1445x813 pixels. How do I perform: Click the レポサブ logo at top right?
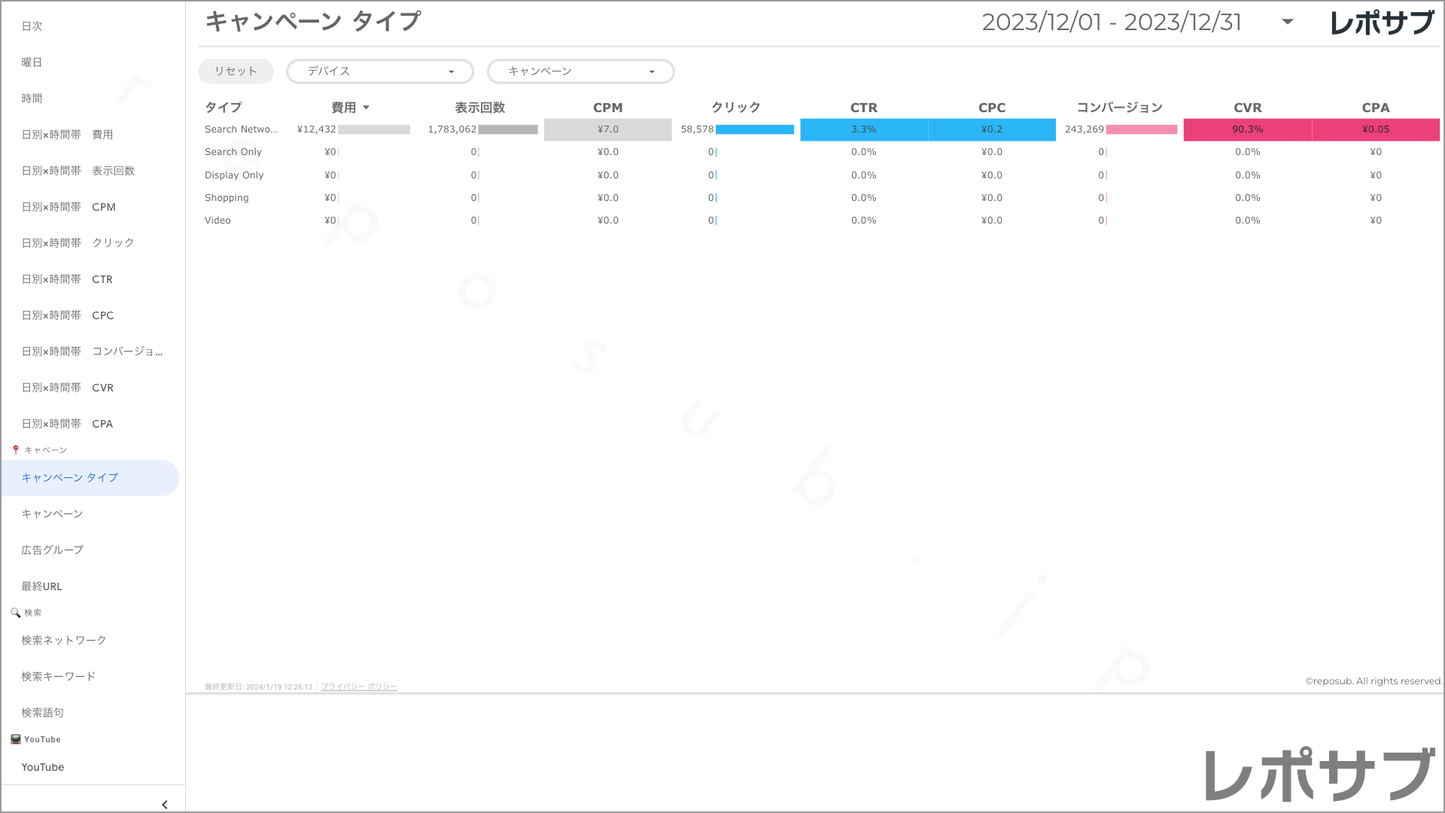pos(1381,23)
